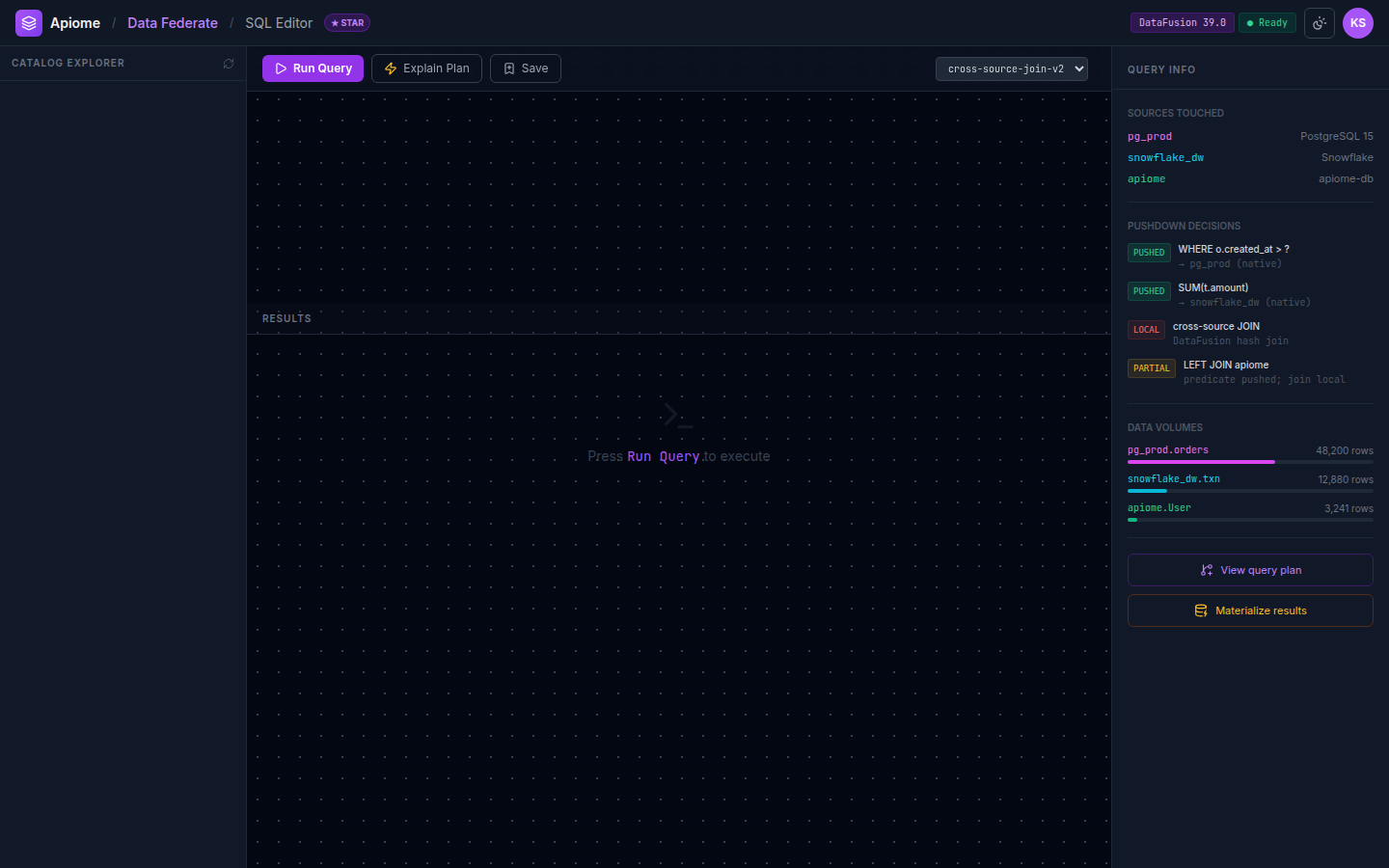Click inside the SQL editor area
1389x868 pixels.
coord(679,197)
